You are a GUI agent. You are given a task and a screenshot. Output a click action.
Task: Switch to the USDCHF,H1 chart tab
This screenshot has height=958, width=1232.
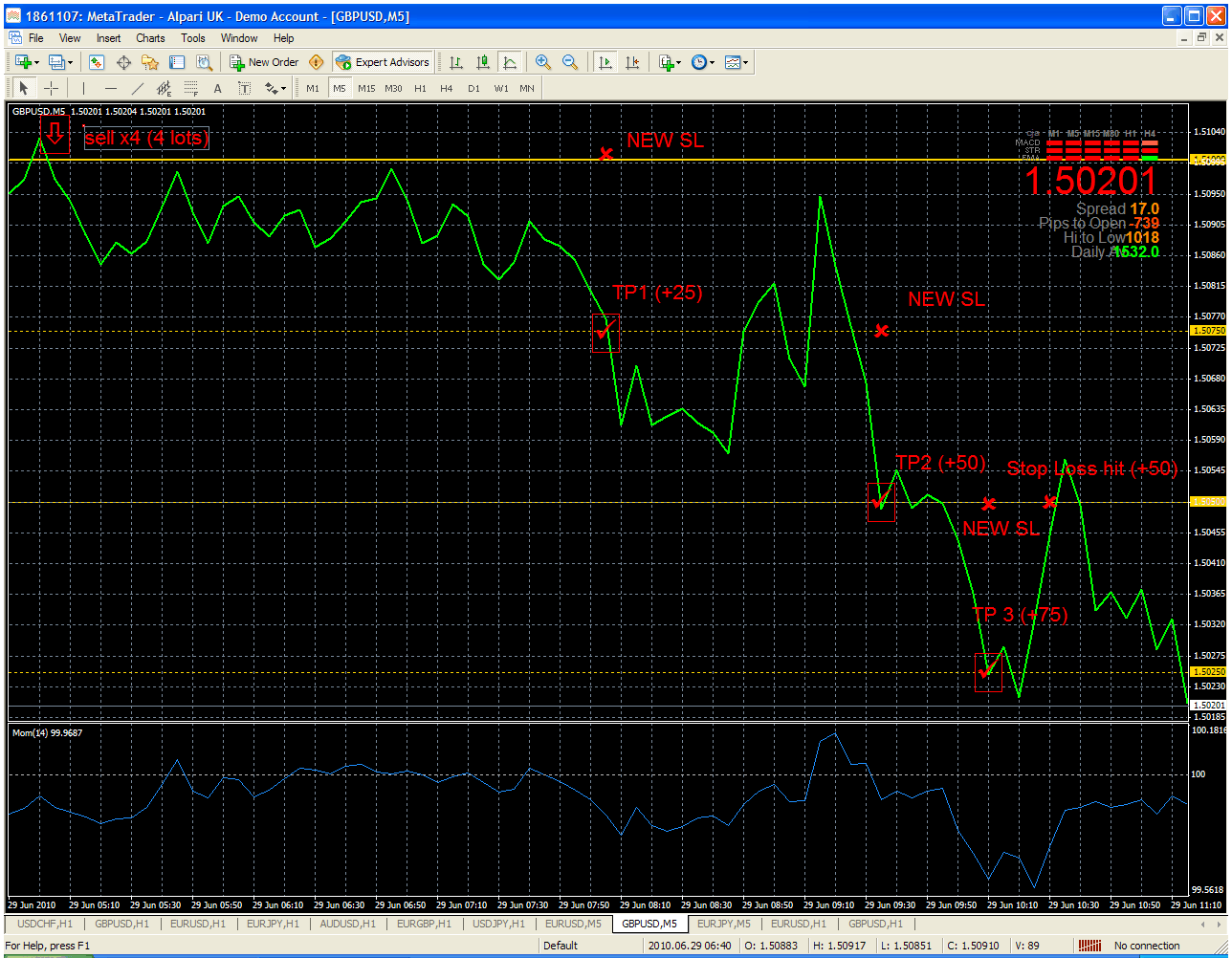(44, 924)
